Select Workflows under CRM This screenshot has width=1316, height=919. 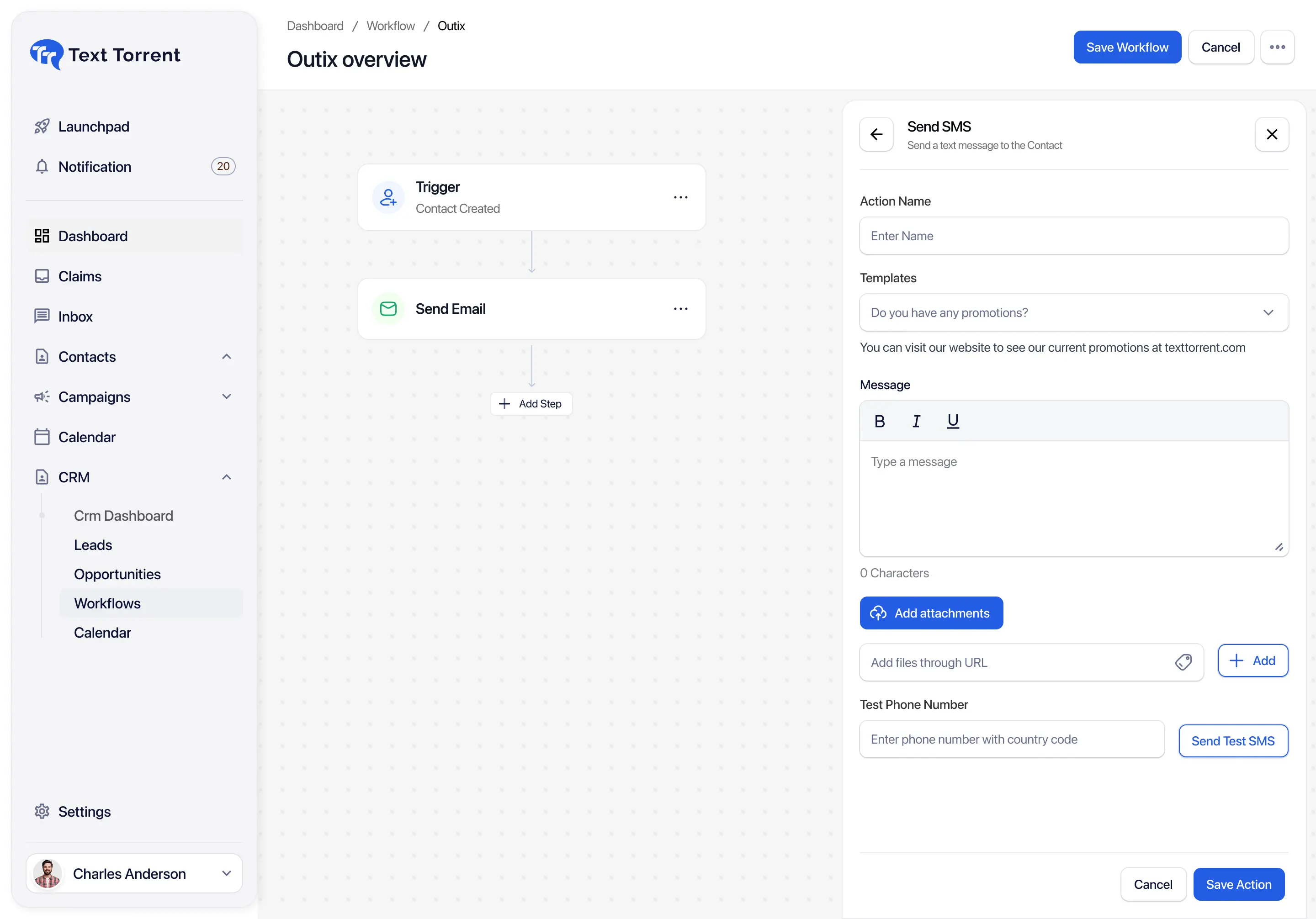[151, 603]
